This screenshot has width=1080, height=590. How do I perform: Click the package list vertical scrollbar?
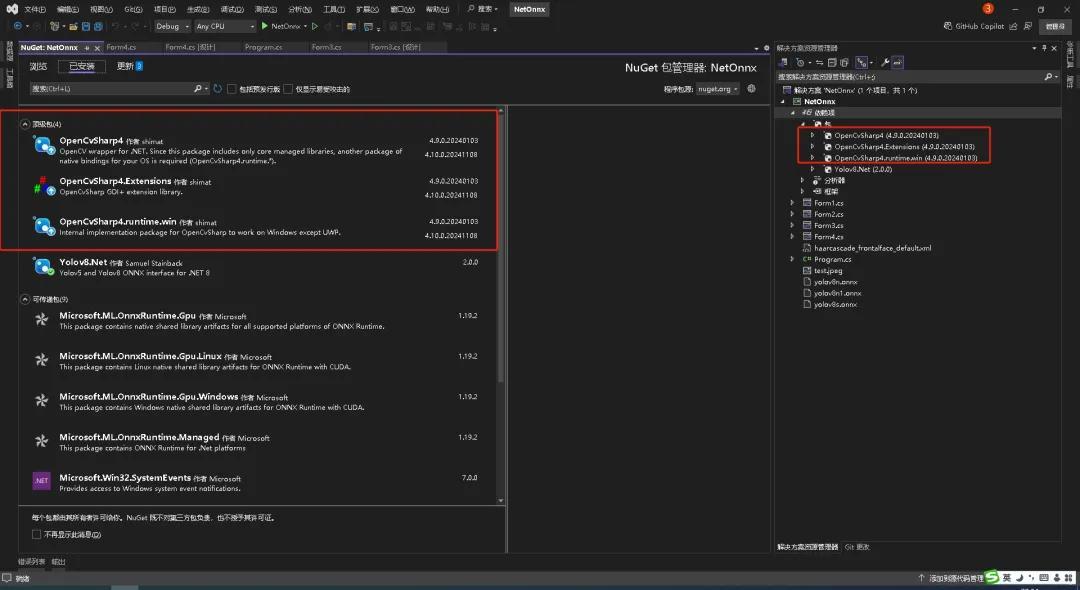tap(501, 300)
